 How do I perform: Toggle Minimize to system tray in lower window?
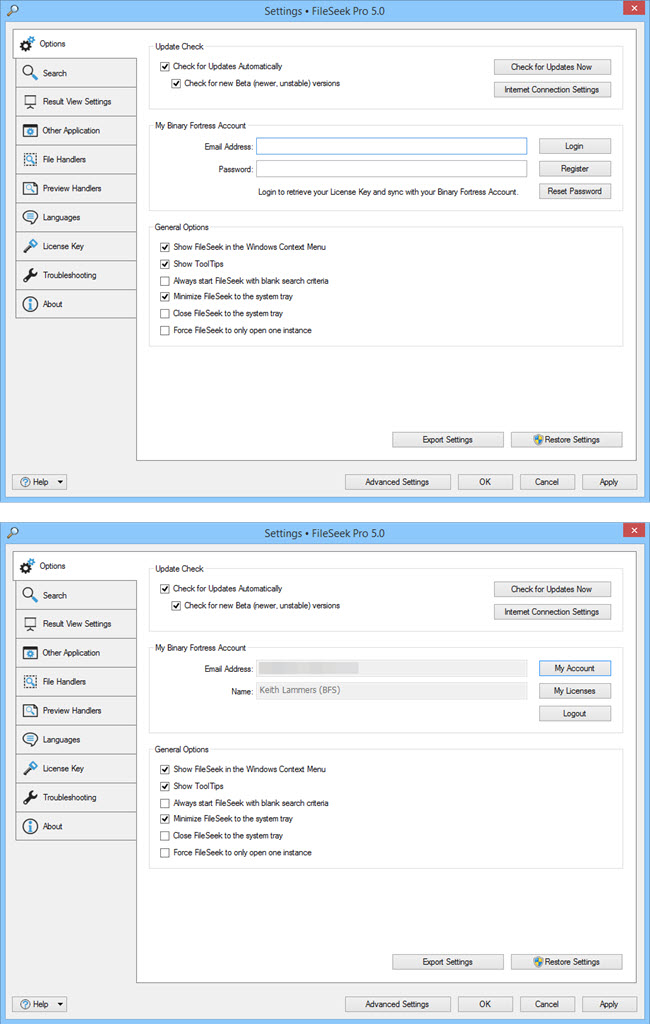[165, 819]
